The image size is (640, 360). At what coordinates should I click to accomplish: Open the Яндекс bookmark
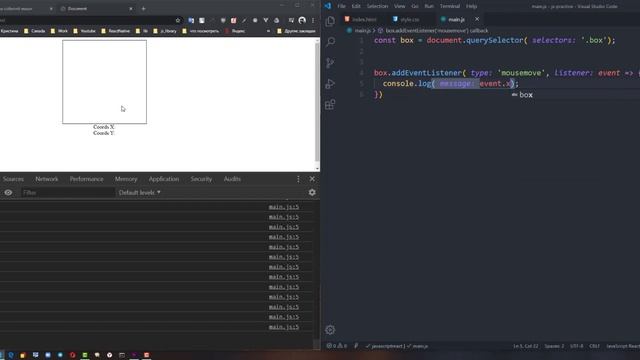pos(235,31)
